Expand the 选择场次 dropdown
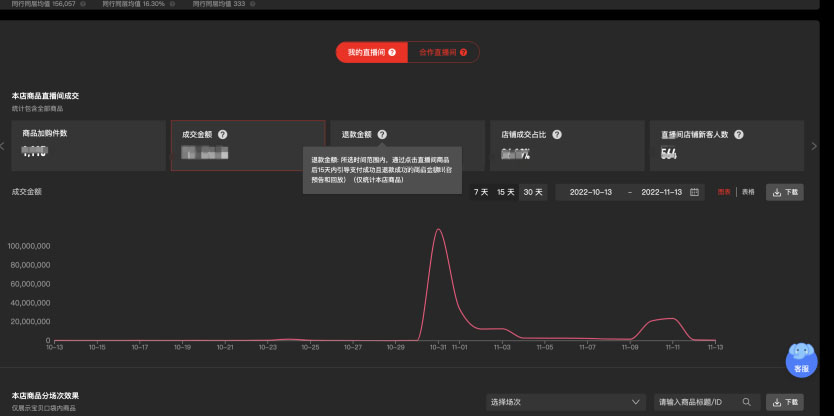Screen dimensions: 834x416 click(565, 402)
